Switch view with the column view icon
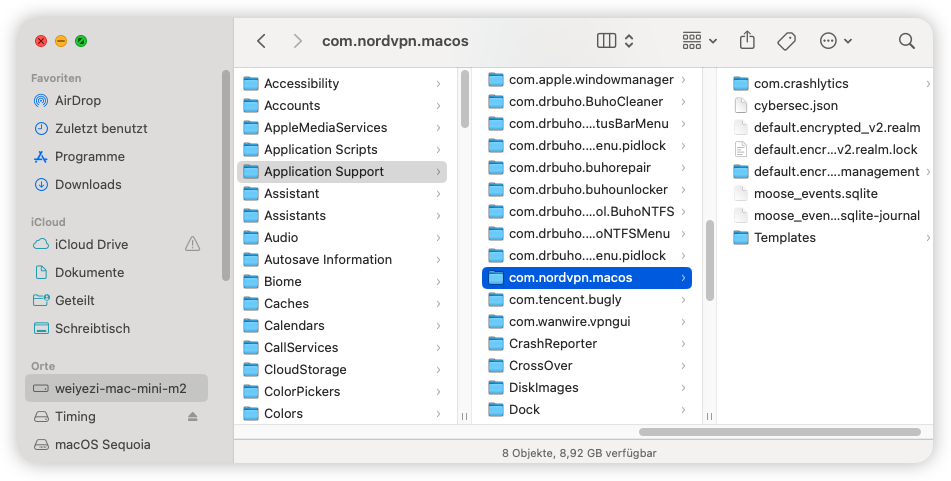 [x=607, y=41]
